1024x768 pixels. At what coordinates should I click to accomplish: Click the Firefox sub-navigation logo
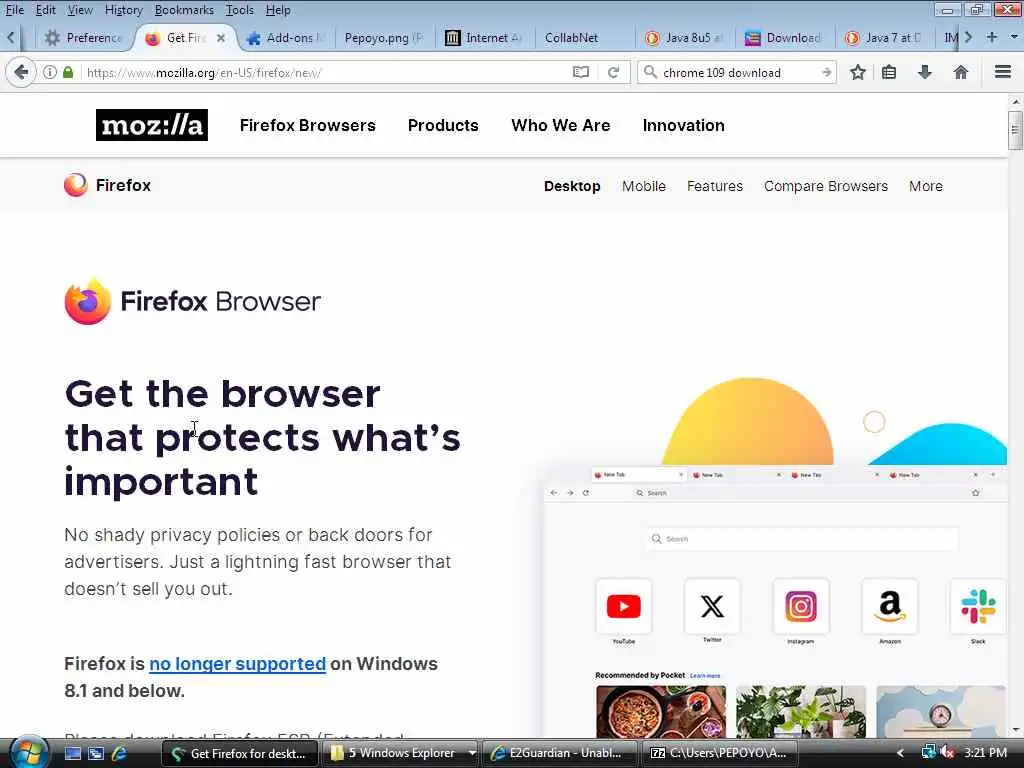point(108,185)
